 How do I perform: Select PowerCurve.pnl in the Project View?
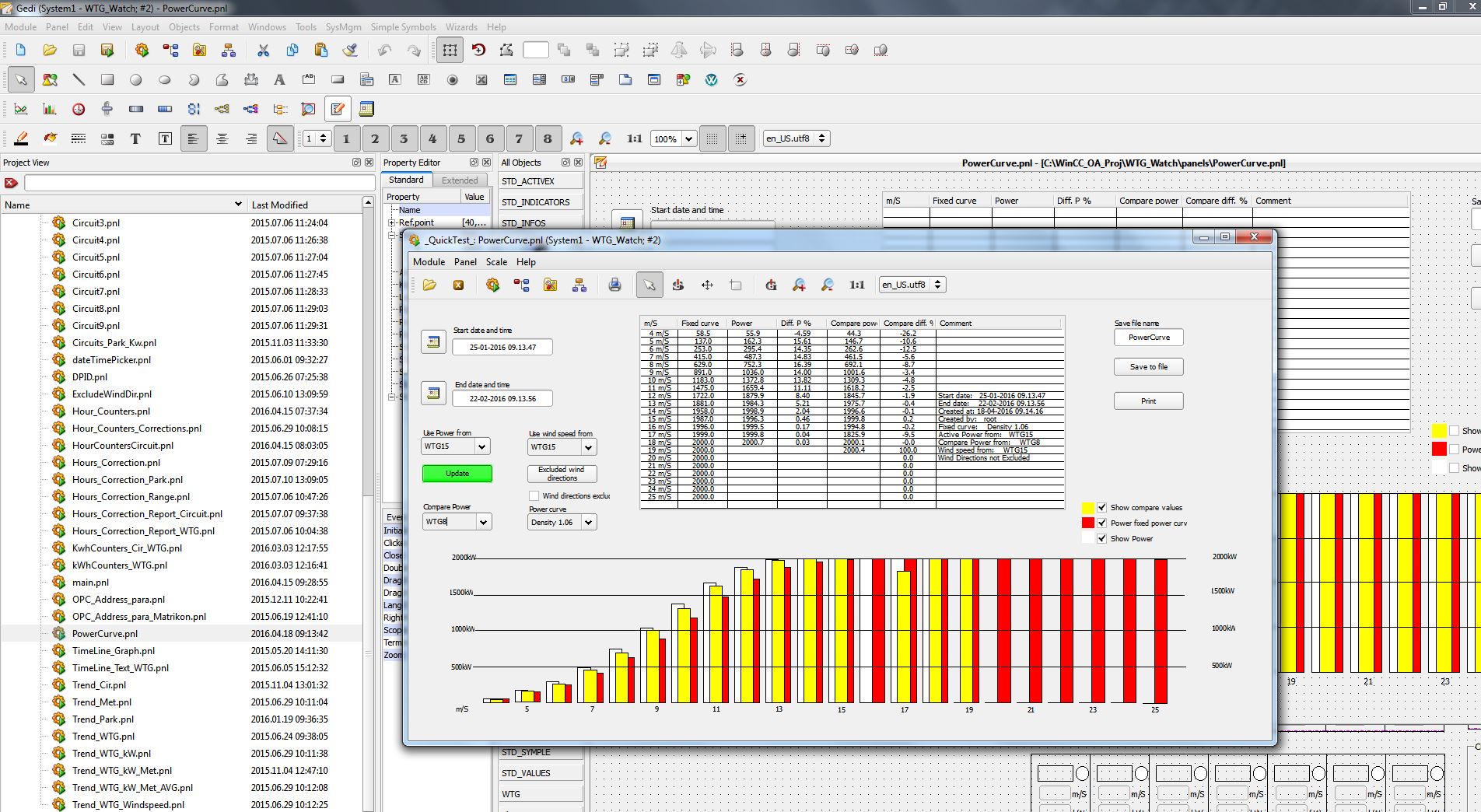104,634
